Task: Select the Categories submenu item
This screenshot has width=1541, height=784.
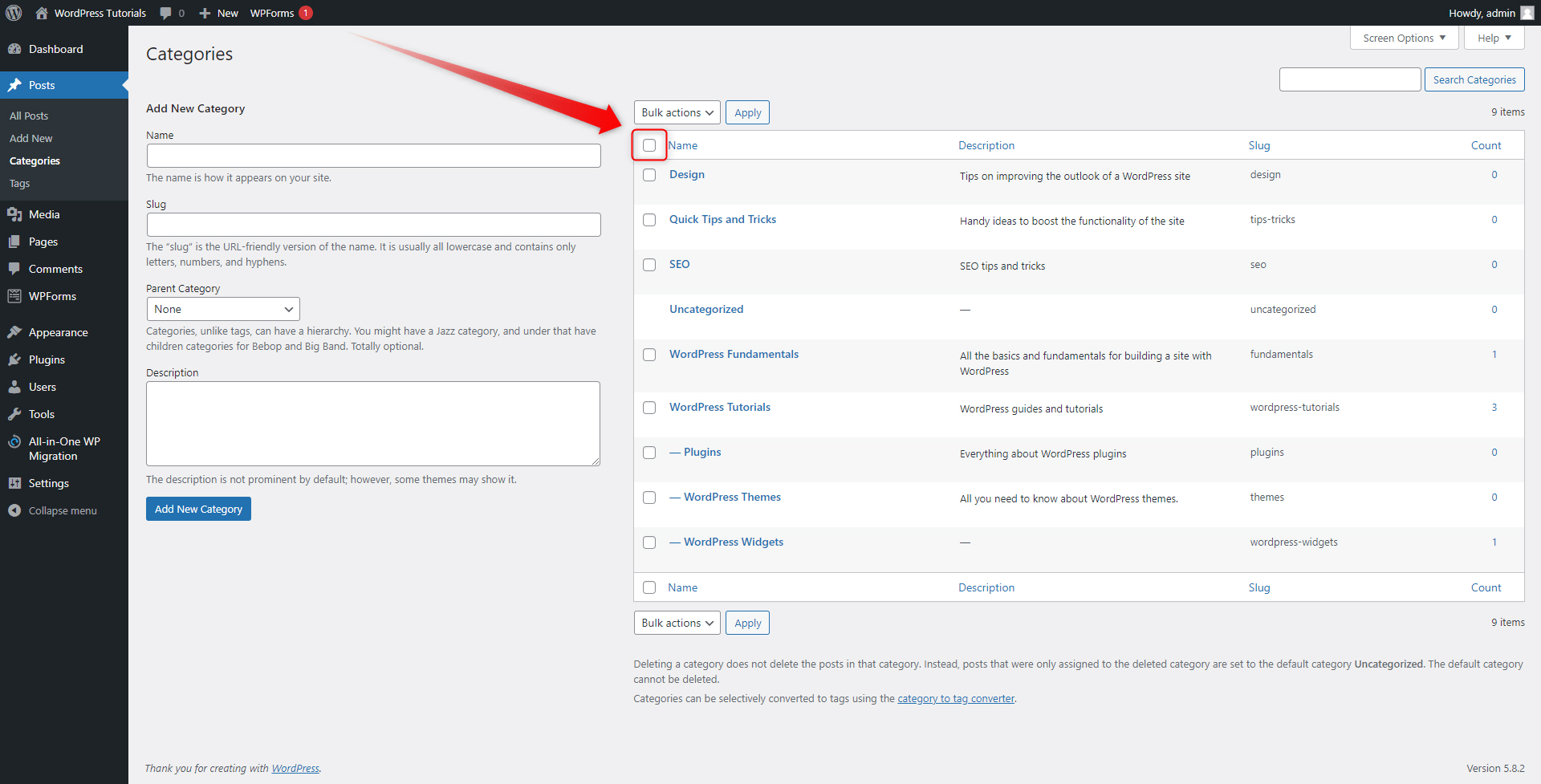Action: click(x=35, y=160)
